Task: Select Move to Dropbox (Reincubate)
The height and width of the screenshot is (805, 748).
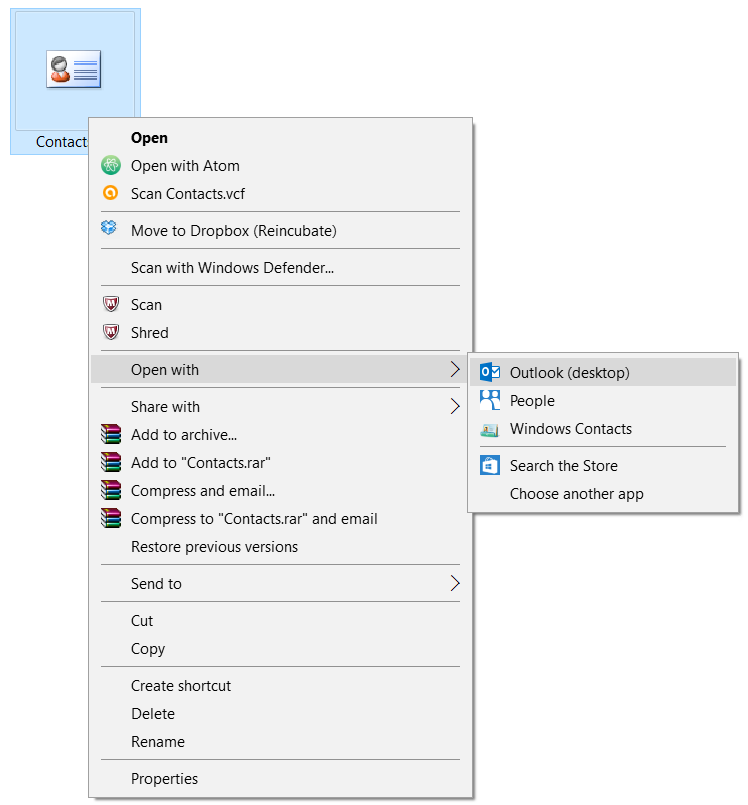Action: click(x=280, y=231)
